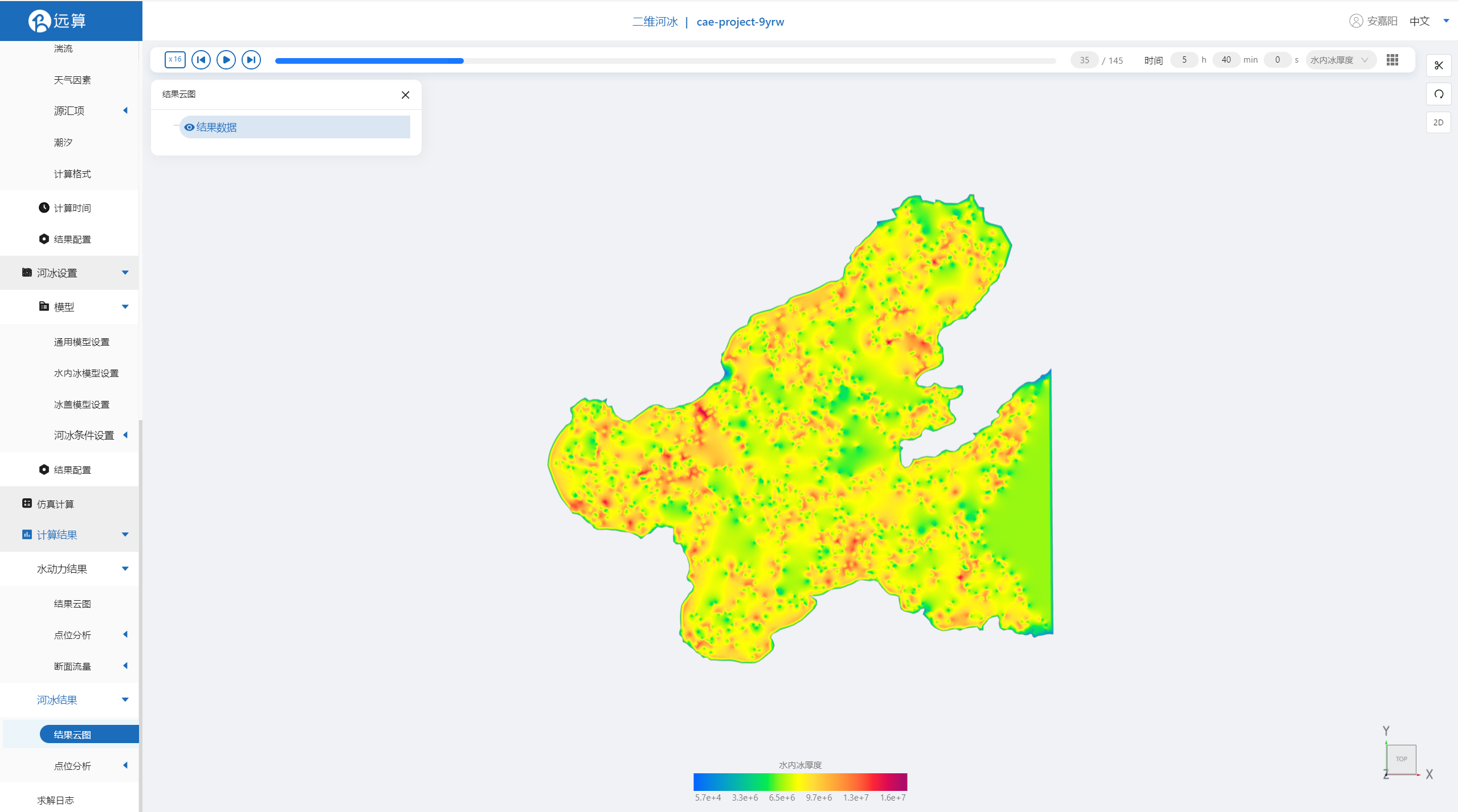
Task: Collapse the 河冰结果 arrow
Action: pos(125,700)
